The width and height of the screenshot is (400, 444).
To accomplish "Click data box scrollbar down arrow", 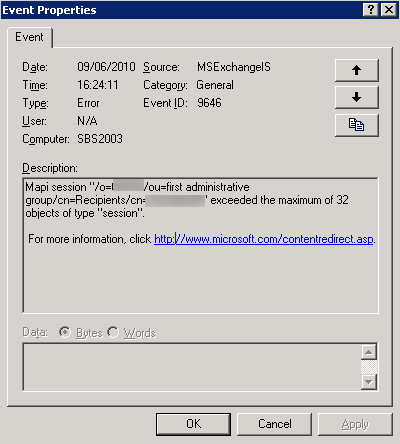I will pos(369,382).
